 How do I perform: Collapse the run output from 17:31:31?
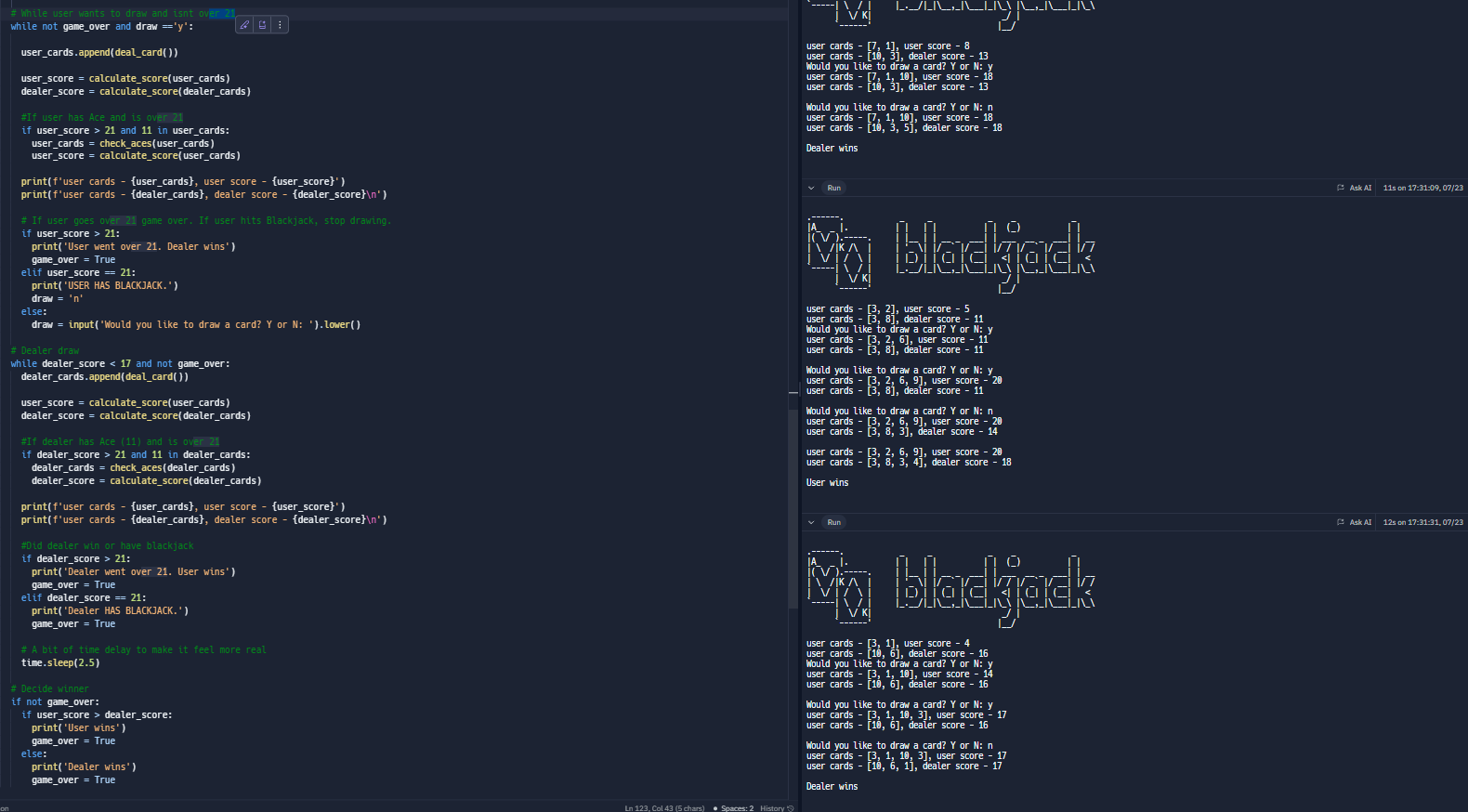click(811, 522)
